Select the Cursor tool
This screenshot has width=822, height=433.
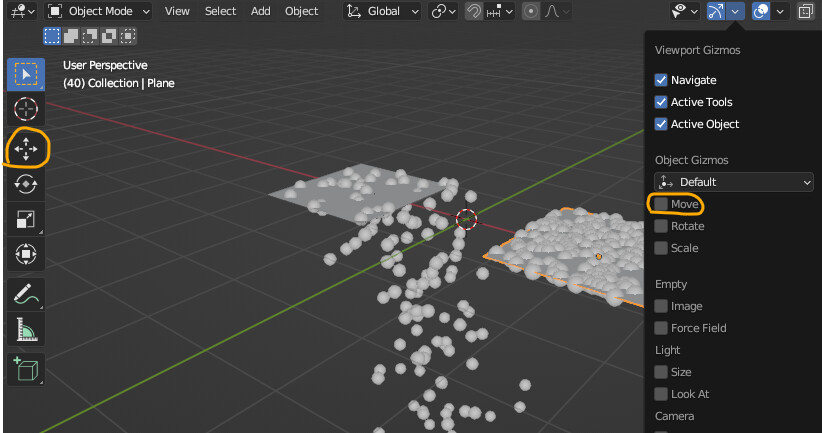(26, 109)
